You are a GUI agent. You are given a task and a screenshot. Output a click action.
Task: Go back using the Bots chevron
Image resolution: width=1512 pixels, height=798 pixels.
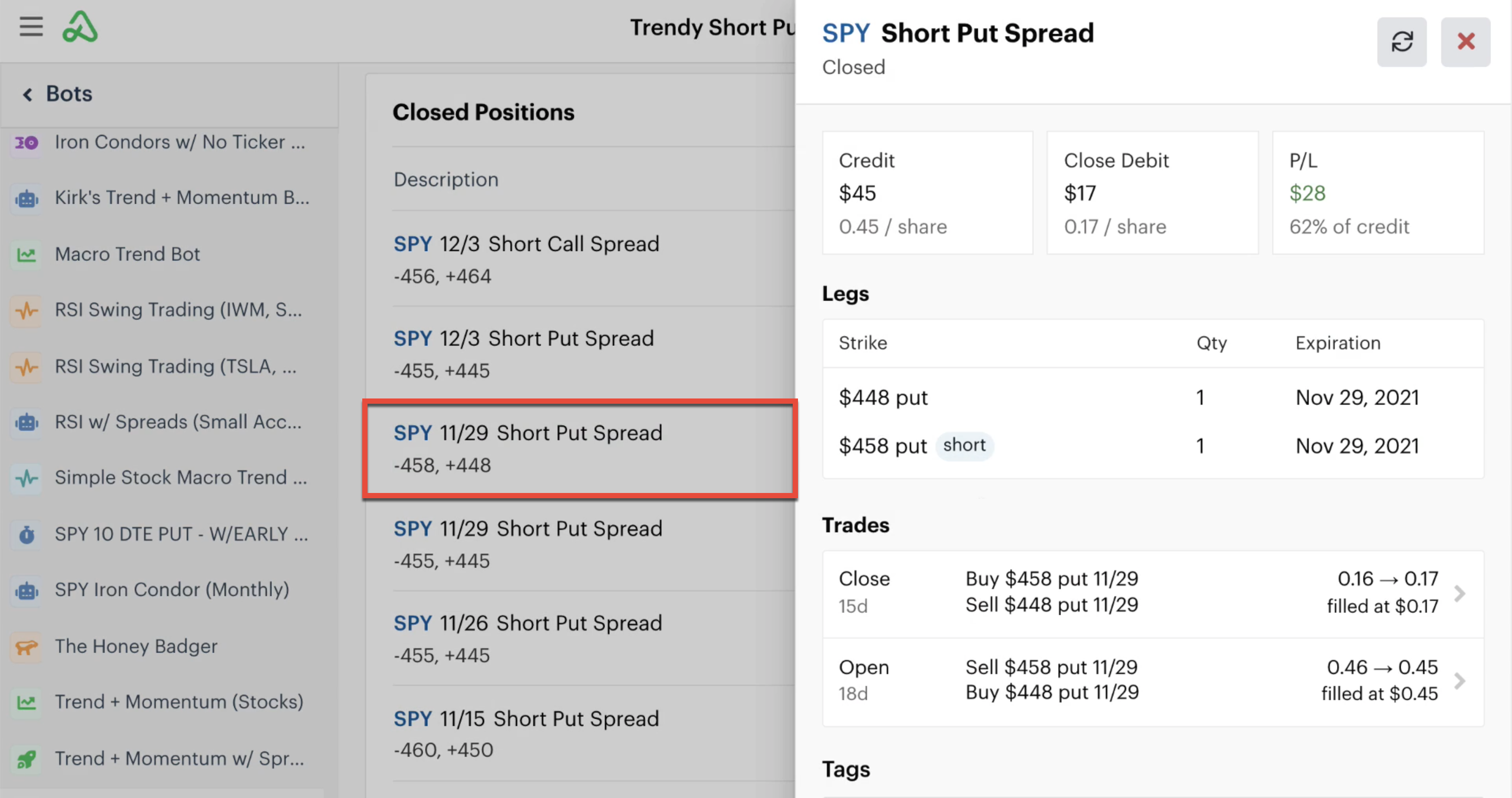pyautogui.click(x=27, y=94)
